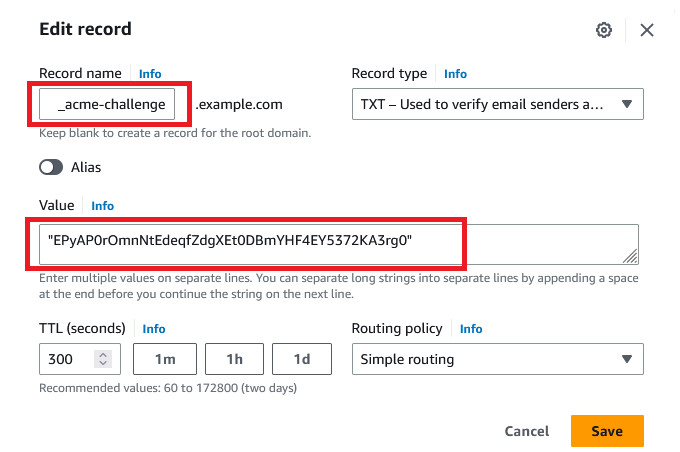Expand the Routing policy dropdown
The image size is (680, 452).
coord(497,359)
